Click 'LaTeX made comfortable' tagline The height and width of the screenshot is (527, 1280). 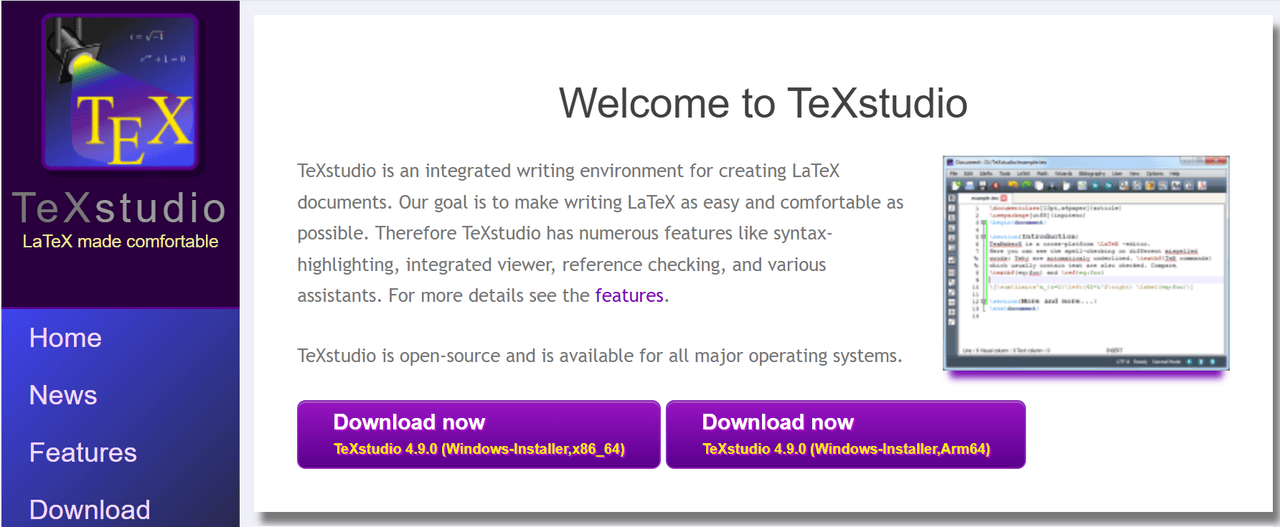click(120, 241)
